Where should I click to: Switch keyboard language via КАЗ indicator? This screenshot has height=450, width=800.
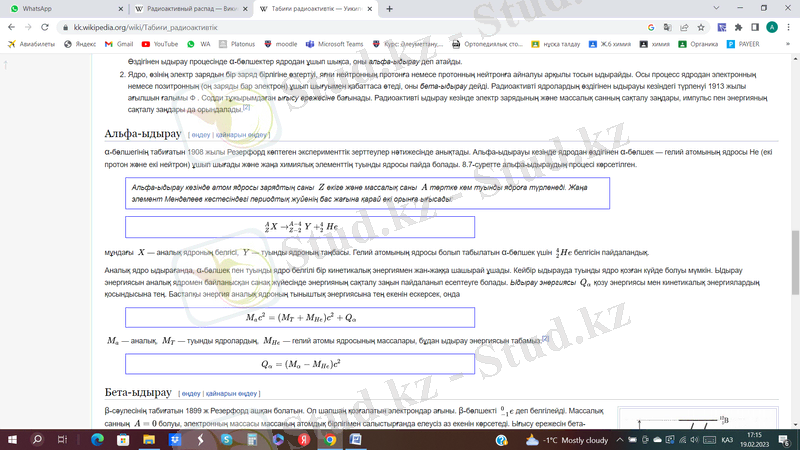pos(728,440)
